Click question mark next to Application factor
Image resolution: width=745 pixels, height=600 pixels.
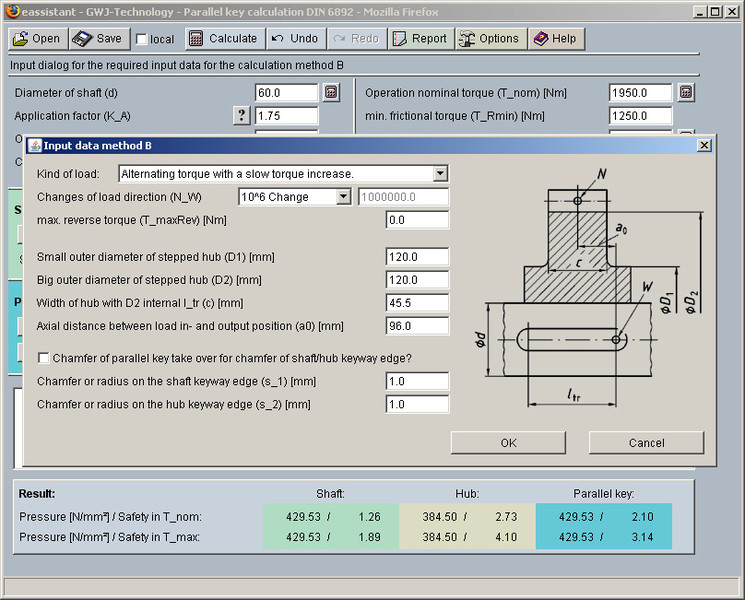point(242,116)
